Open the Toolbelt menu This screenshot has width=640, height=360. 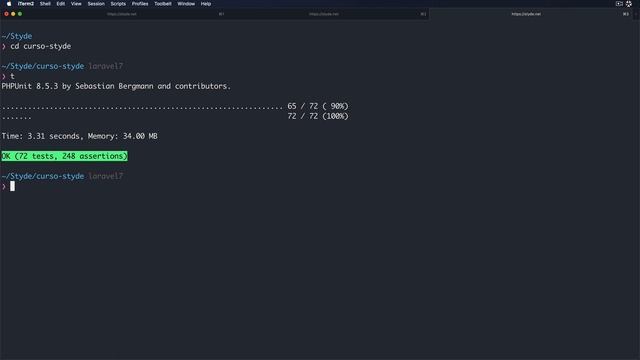[x=163, y=4]
